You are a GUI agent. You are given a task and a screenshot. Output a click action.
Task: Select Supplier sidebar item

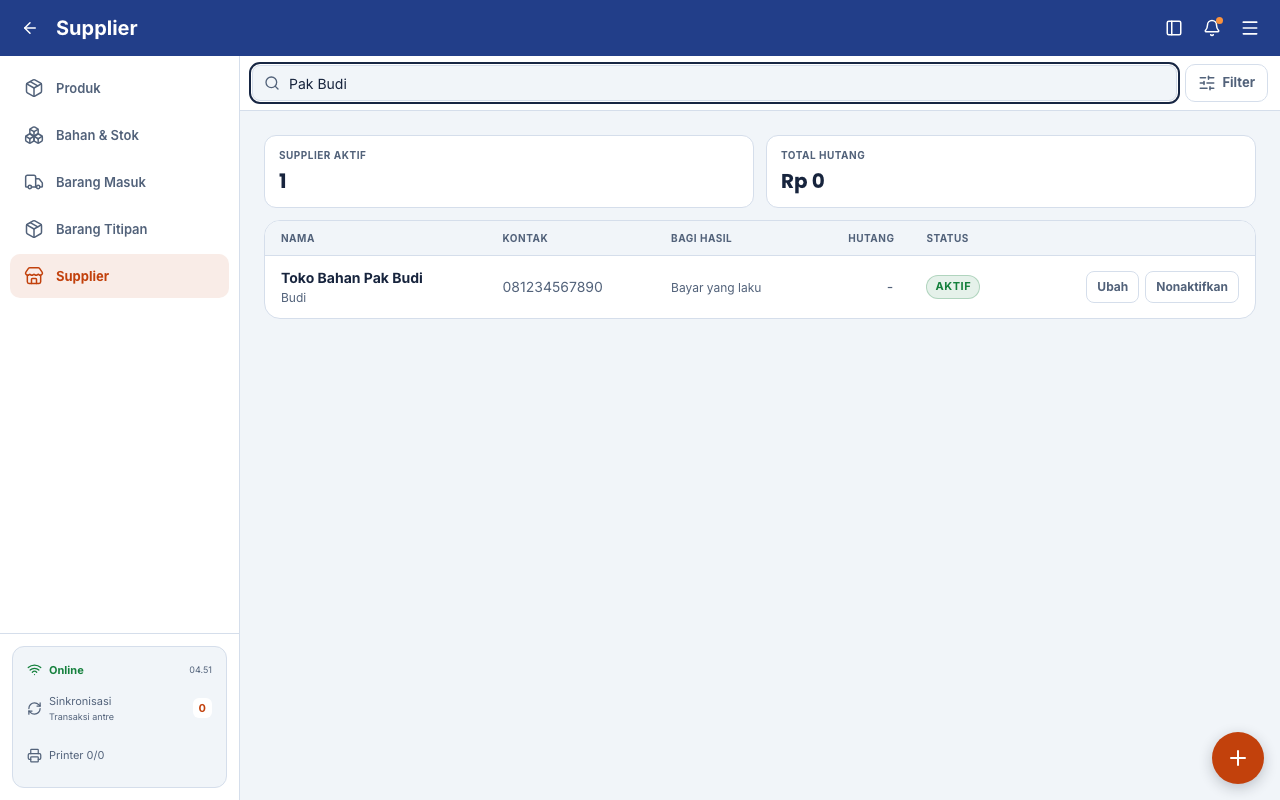point(120,276)
